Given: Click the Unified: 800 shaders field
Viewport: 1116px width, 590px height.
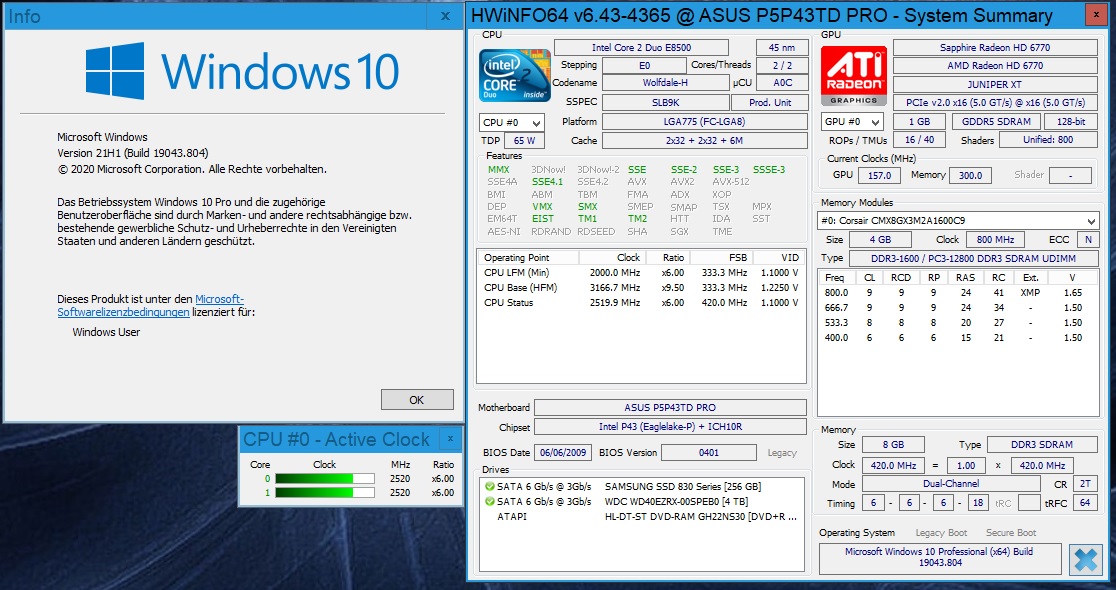Looking at the screenshot, I should coord(1048,140).
